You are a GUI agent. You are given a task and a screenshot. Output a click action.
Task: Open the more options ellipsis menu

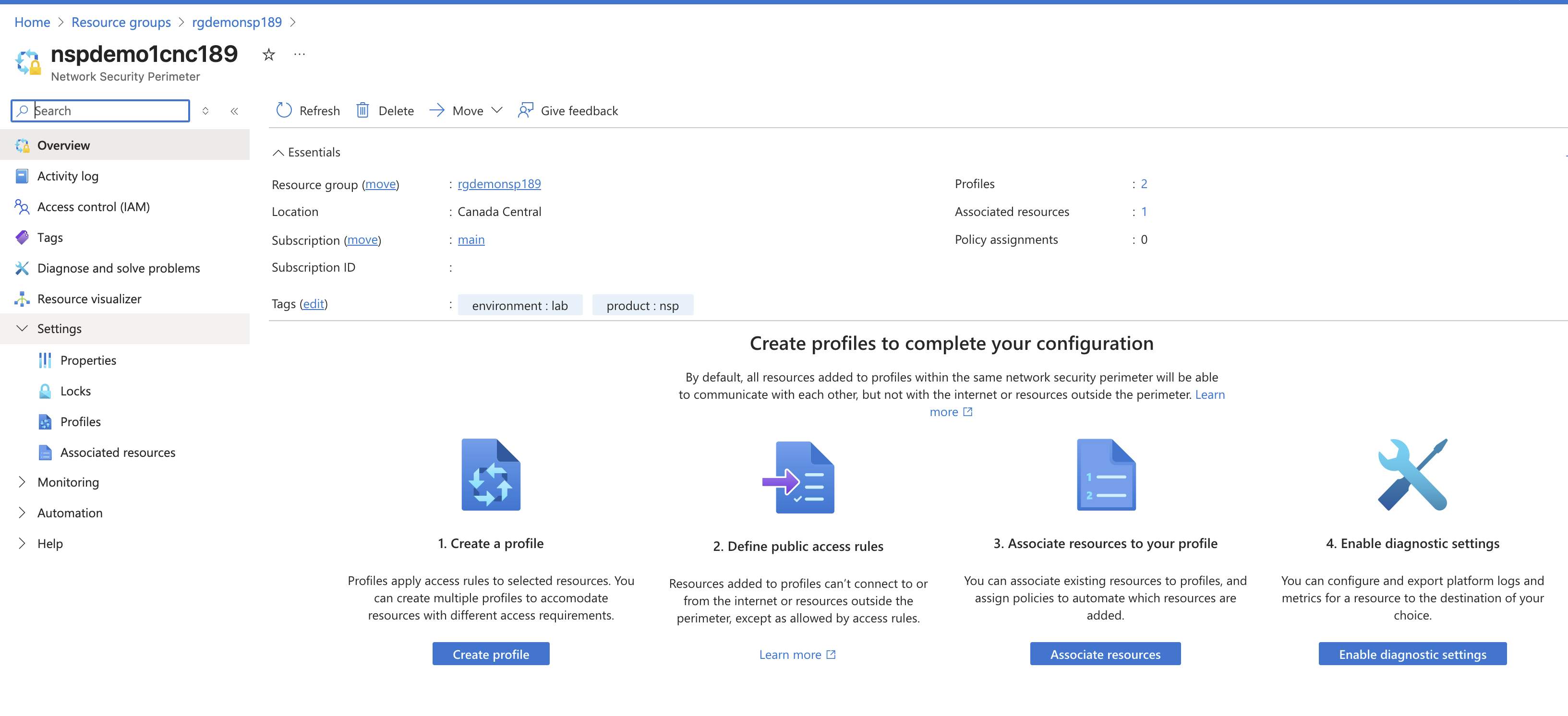tap(299, 54)
